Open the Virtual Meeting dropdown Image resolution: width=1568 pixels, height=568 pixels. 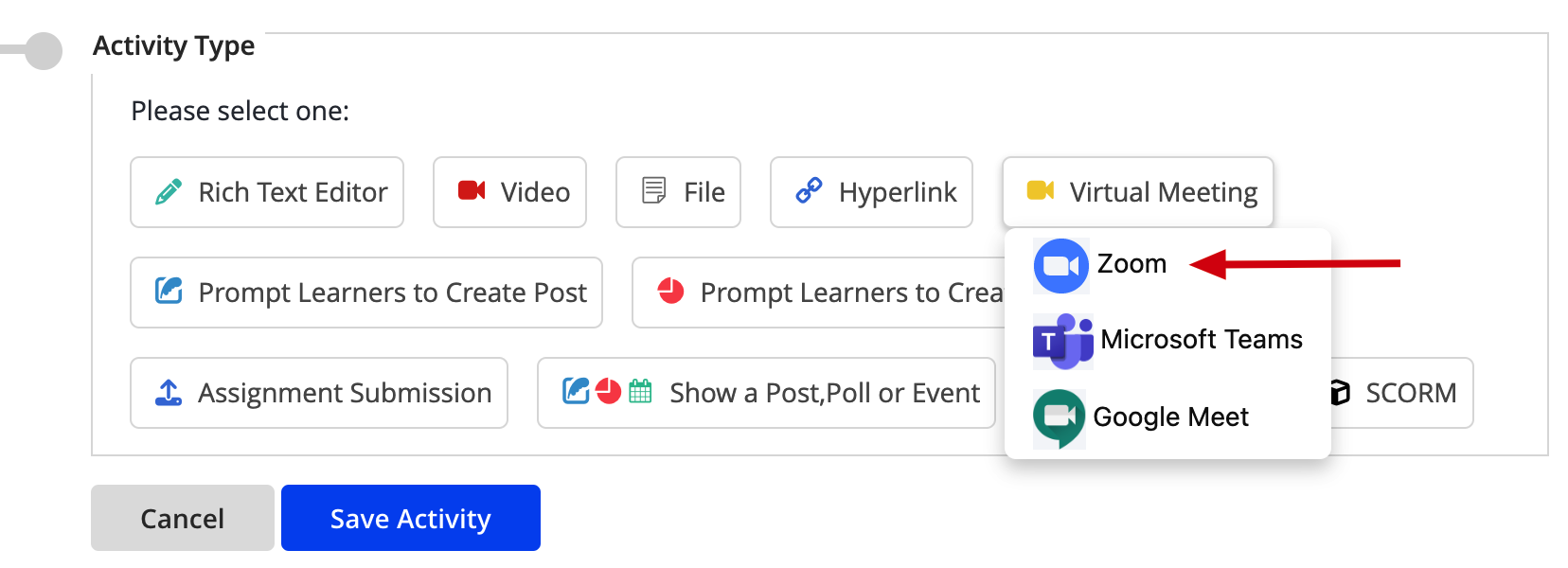coord(1138,192)
